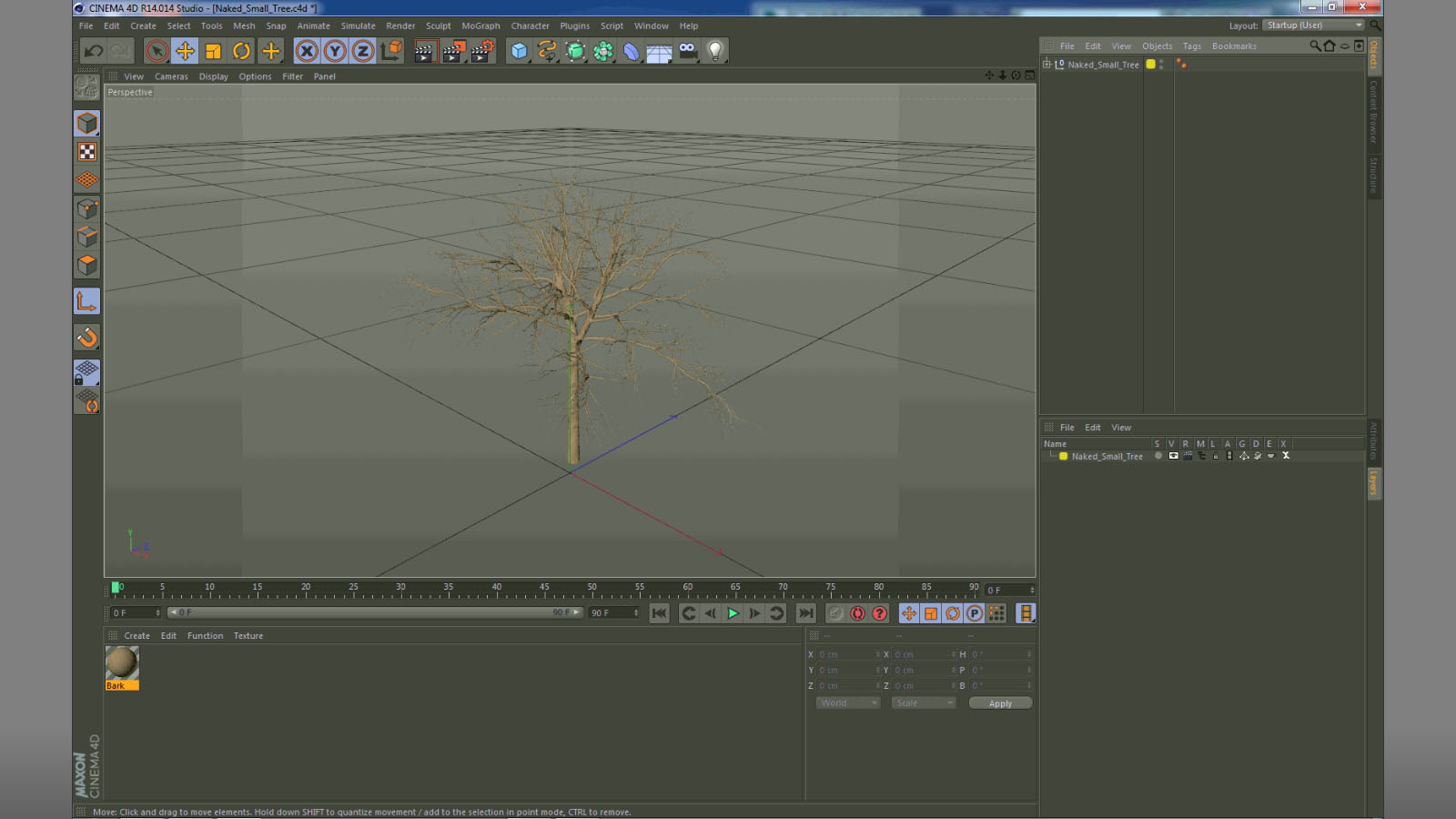Open the material manager Texture menu
1456x819 pixels.
[248, 636]
